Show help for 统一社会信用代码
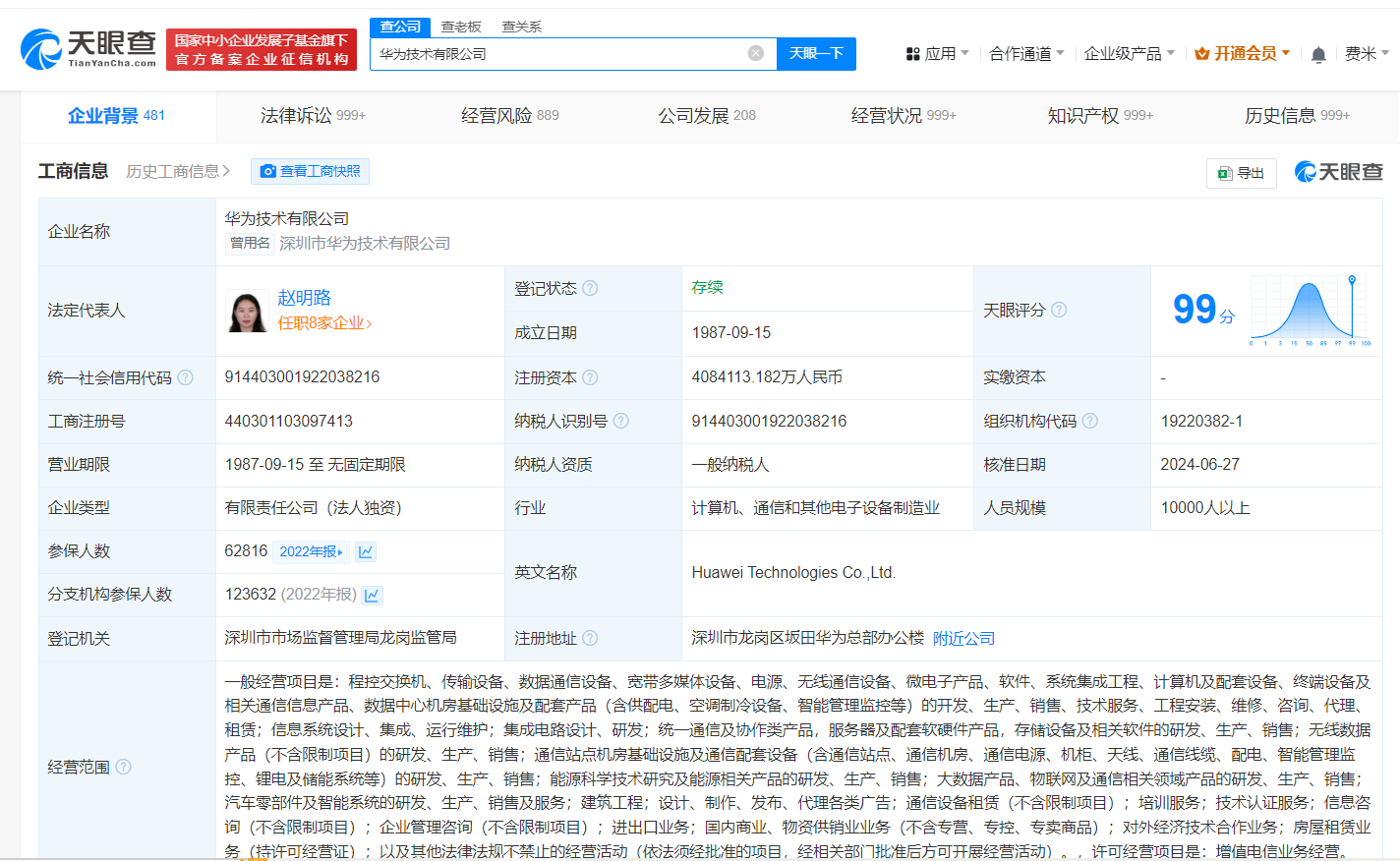Image resolution: width=1400 pixels, height=861 pixels. (x=186, y=377)
